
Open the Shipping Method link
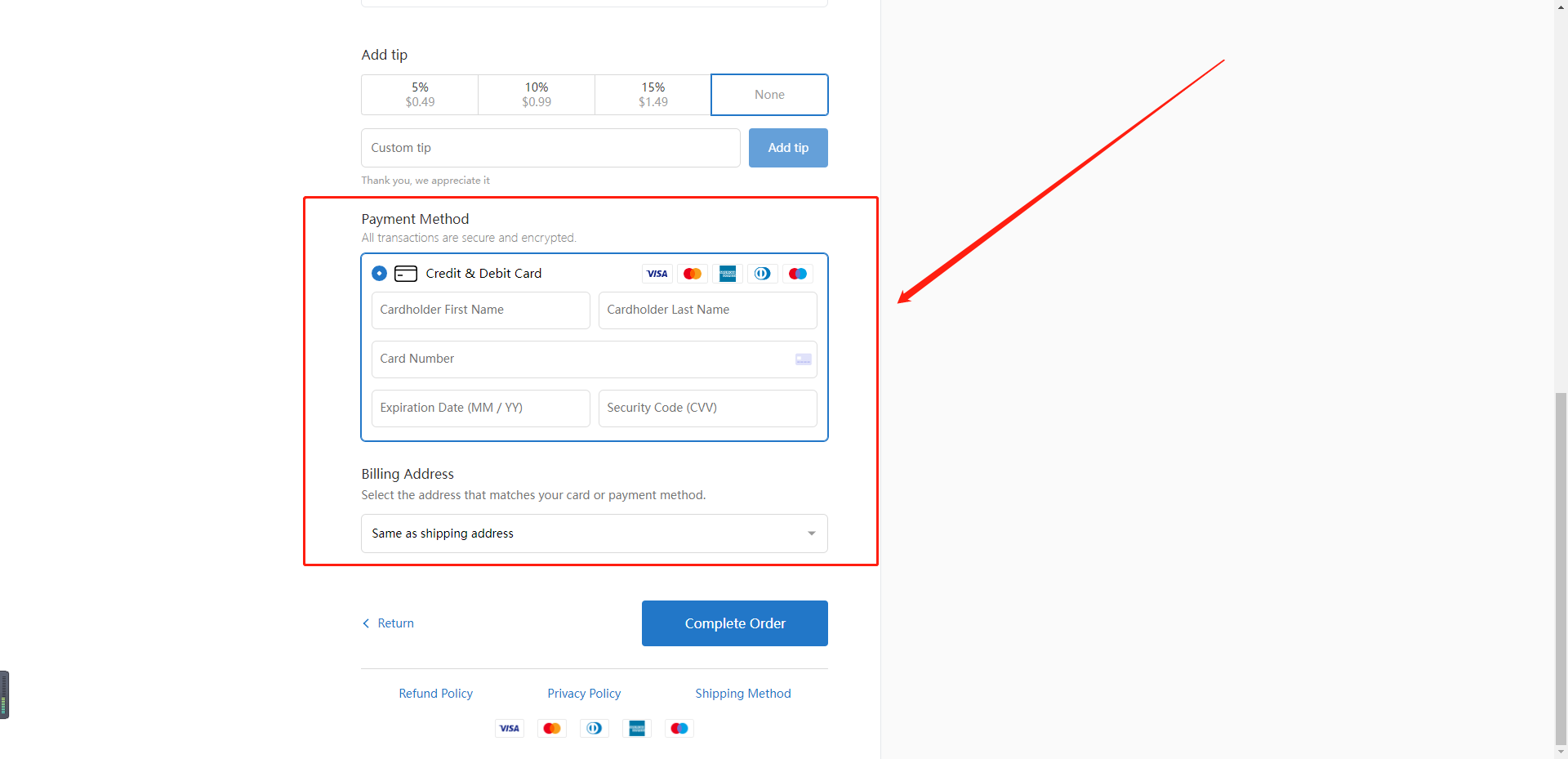[743, 694]
